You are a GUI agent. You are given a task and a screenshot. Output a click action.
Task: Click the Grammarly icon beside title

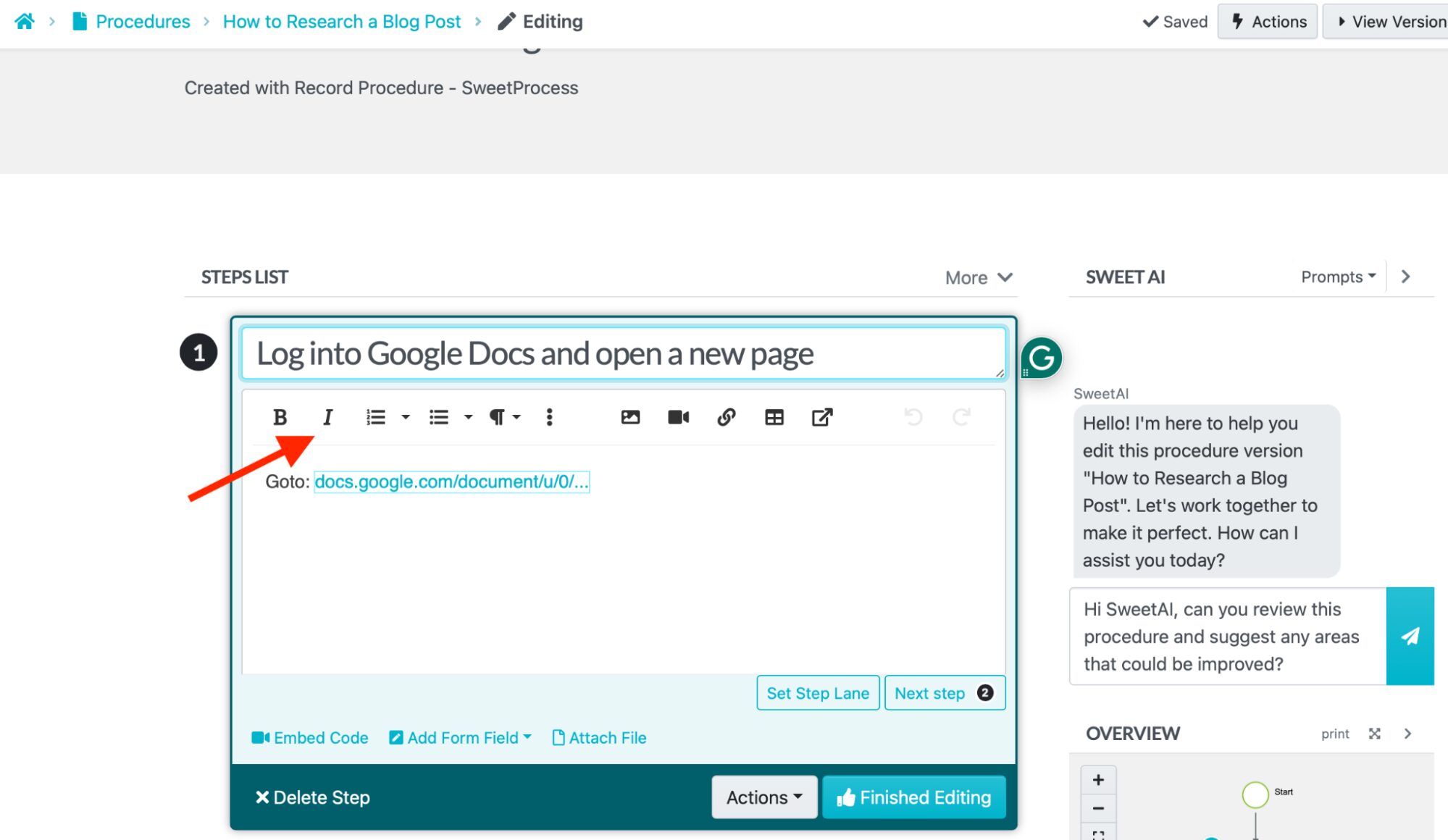point(1042,358)
